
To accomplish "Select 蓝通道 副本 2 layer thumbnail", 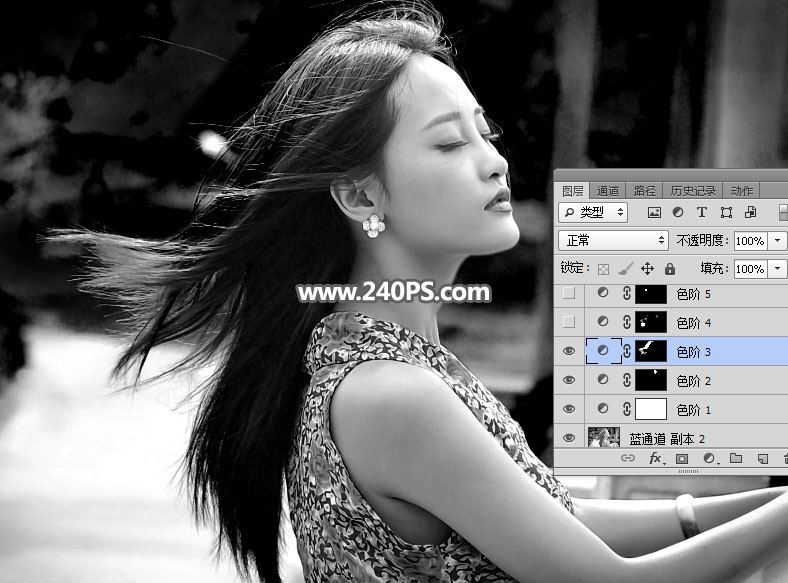I will [x=604, y=437].
